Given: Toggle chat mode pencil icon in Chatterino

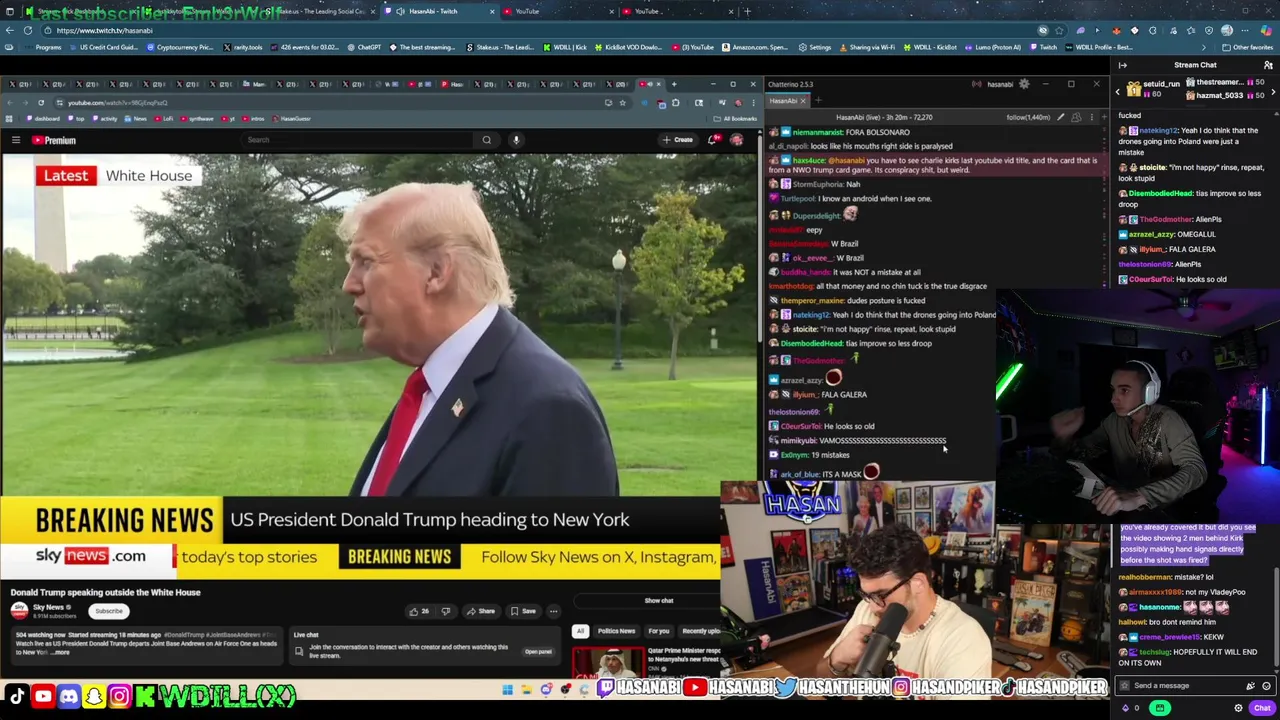Looking at the screenshot, I should 1062,117.
